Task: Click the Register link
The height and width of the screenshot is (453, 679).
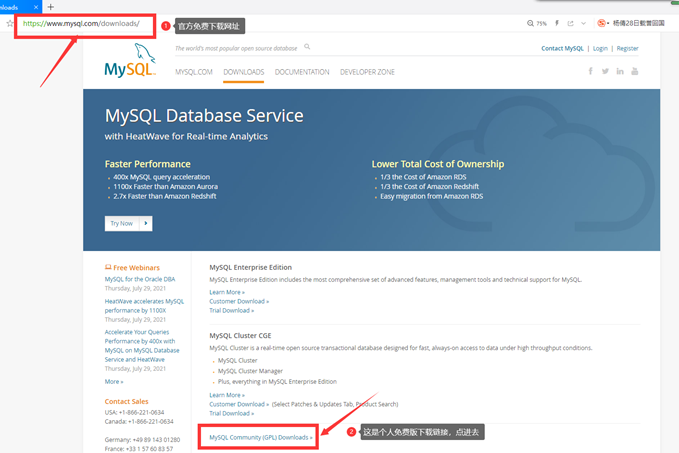Action: [x=627, y=49]
